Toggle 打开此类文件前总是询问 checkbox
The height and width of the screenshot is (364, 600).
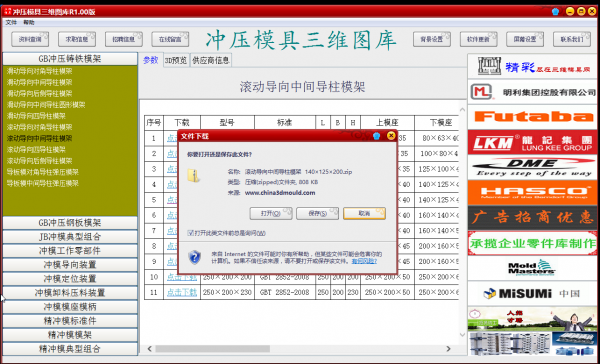tap(190, 233)
